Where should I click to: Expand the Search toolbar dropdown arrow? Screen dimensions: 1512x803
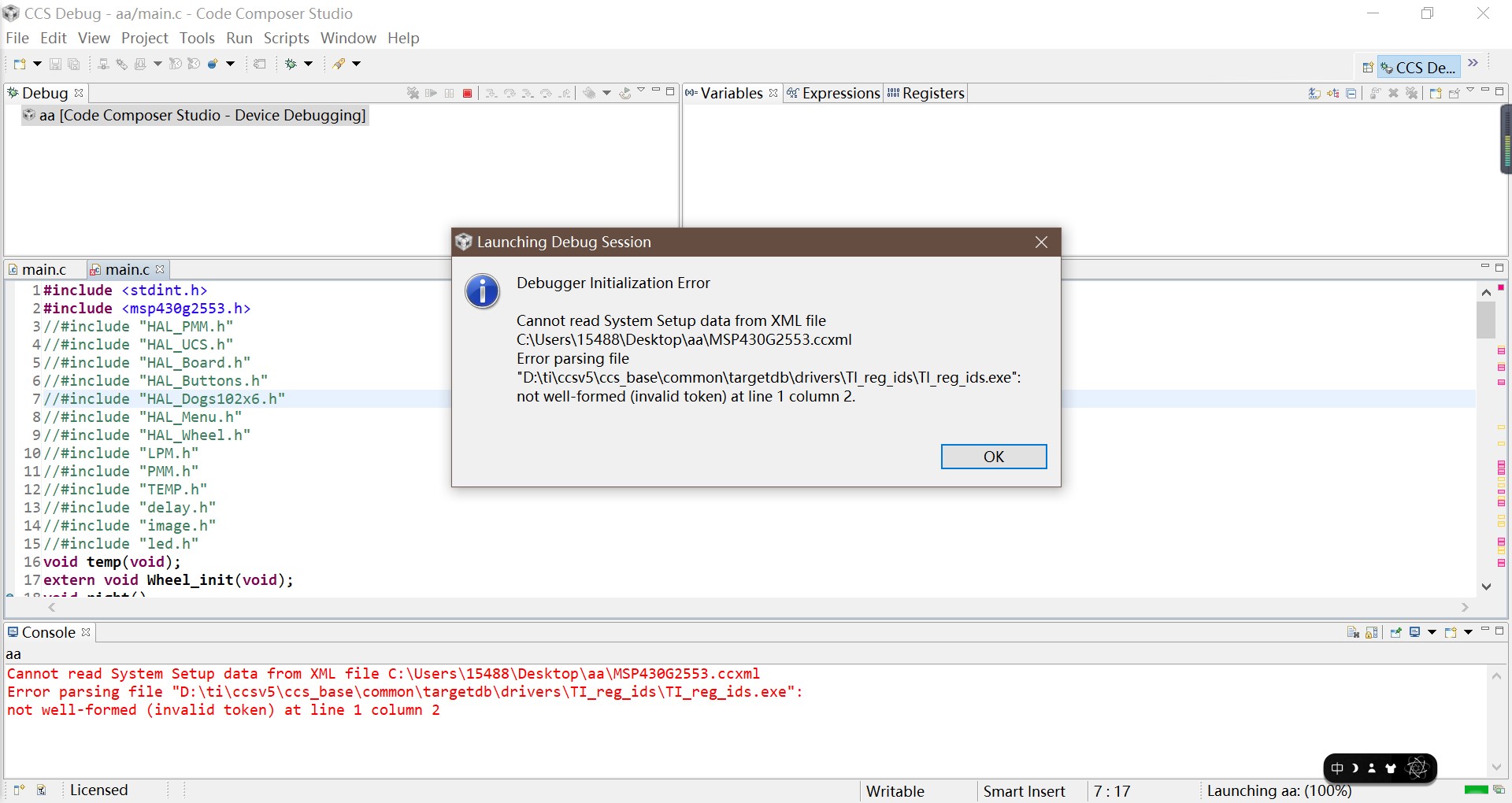click(x=357, y=64)
